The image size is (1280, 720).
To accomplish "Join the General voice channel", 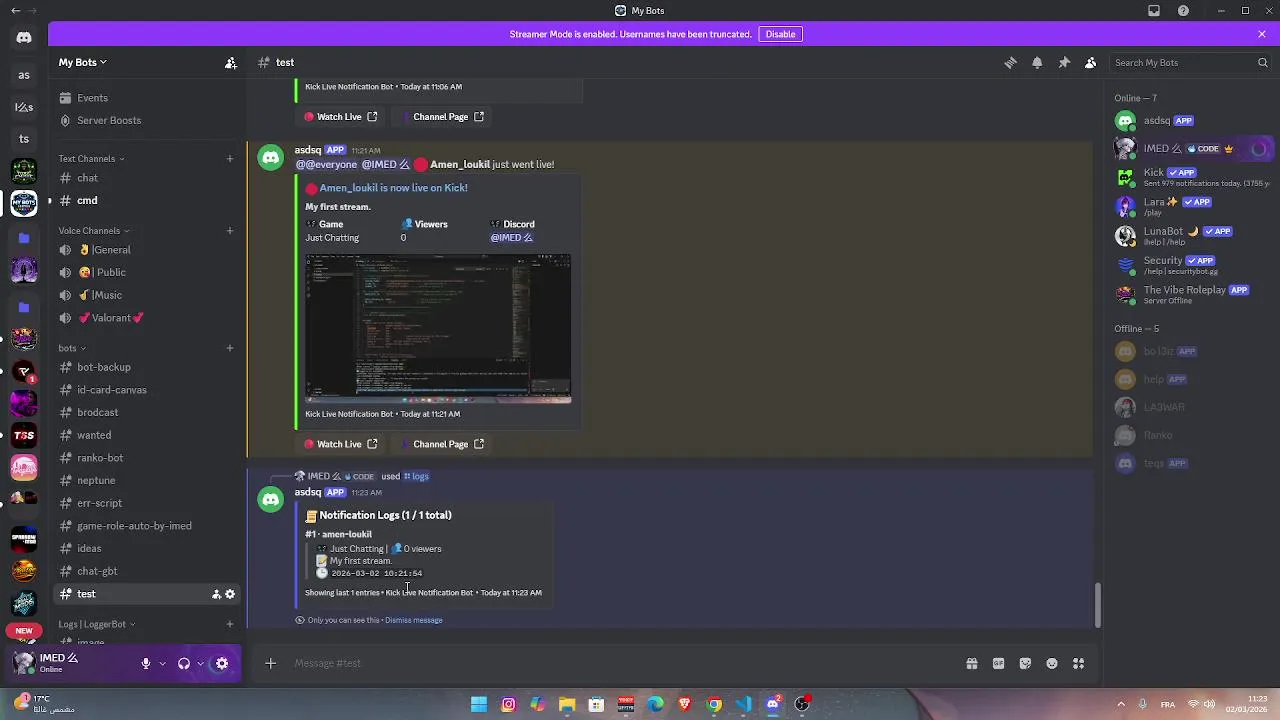I will pos(144,250).
